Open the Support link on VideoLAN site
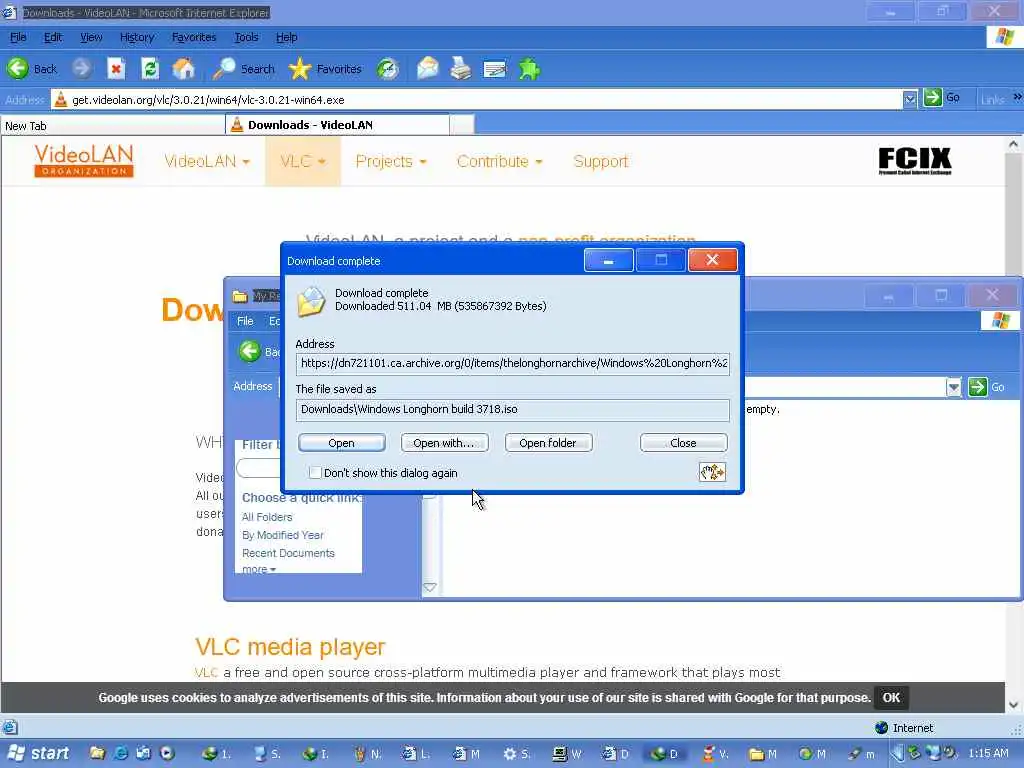 (x=600, y=161)
